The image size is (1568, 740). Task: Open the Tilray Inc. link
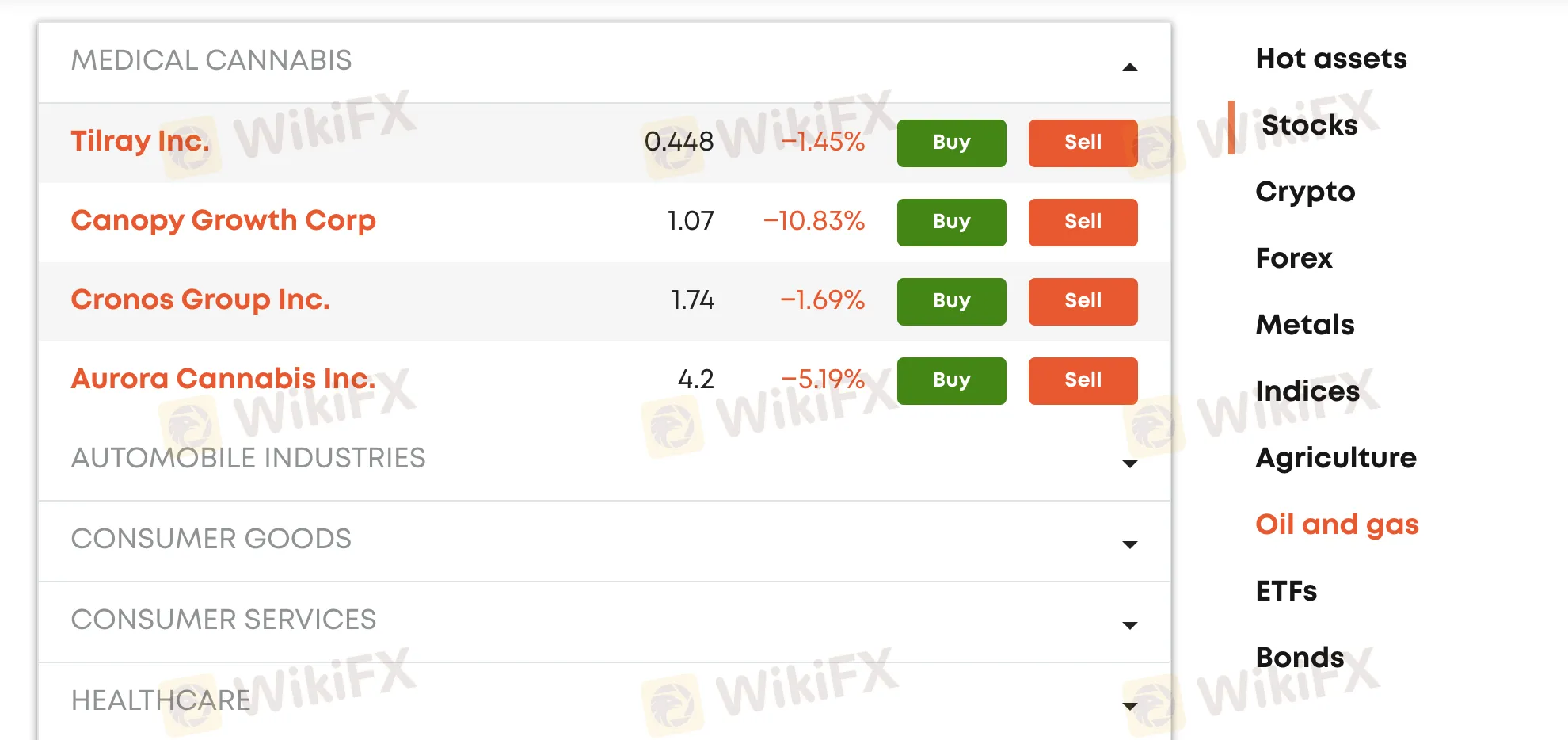coord(140,141)
